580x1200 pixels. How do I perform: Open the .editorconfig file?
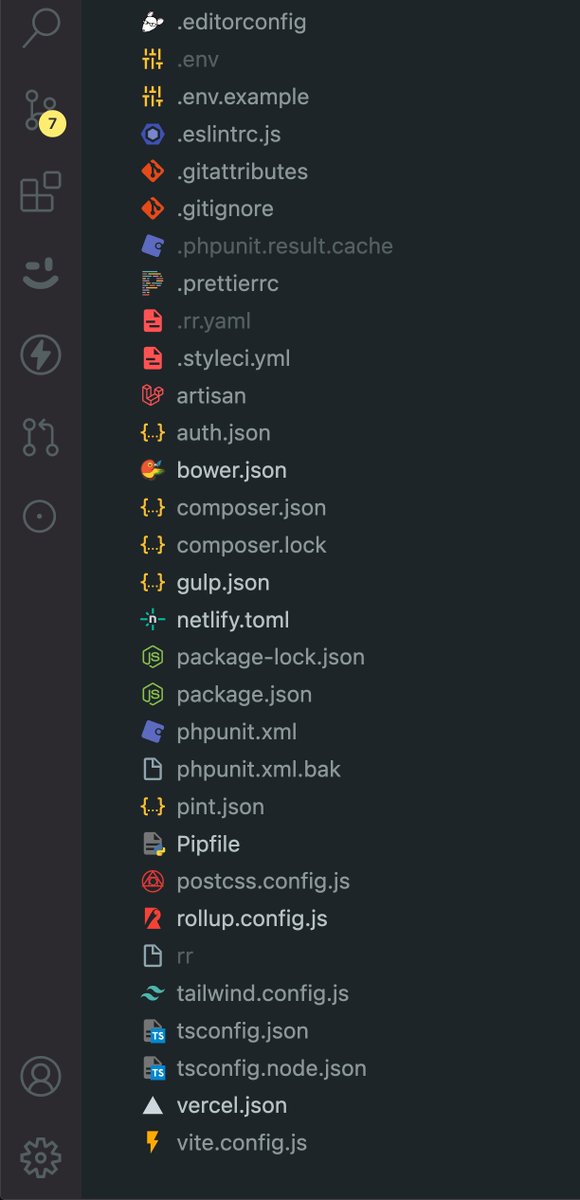pyautogui.click(x=242, y=22)
